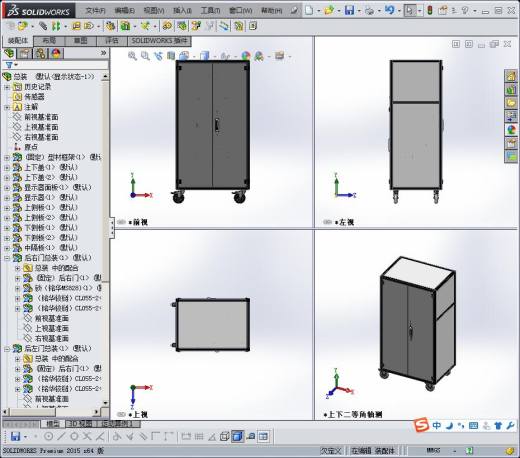Image resolution: width=520 pixels, height=458 pixels.
Task: Select the 原点 origin tree item
Action: [x=31, y=147]
